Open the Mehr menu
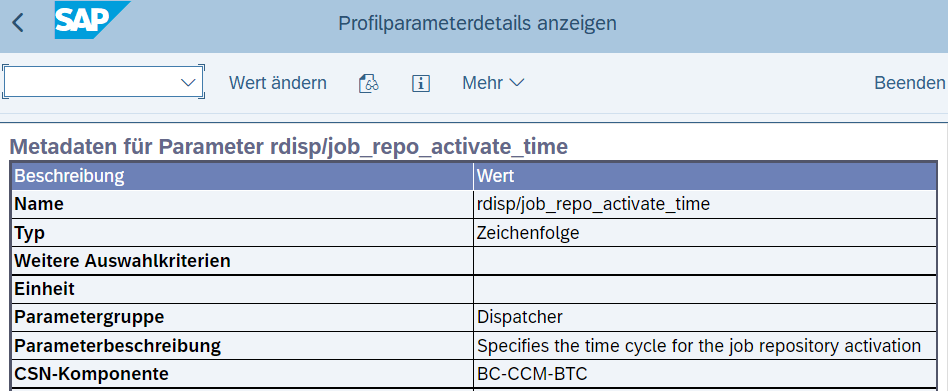The image size is (948, 391). tap(493, 83)
